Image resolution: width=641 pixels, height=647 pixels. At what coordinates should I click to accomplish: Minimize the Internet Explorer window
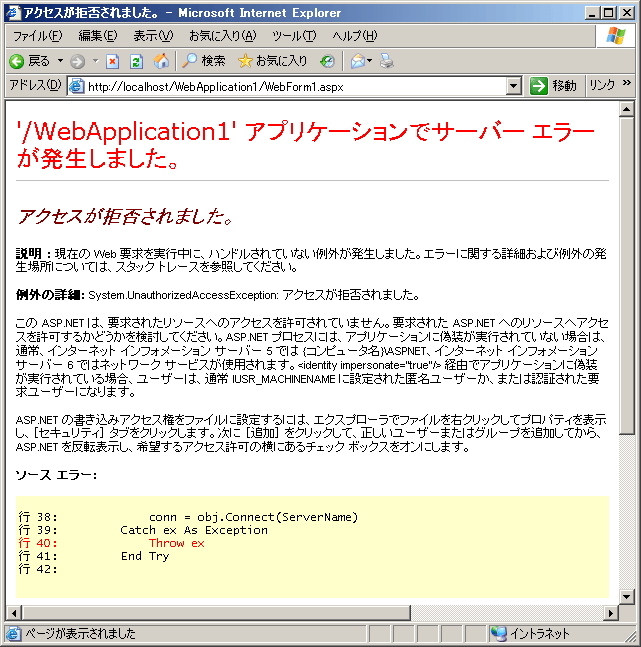(593, 13)
